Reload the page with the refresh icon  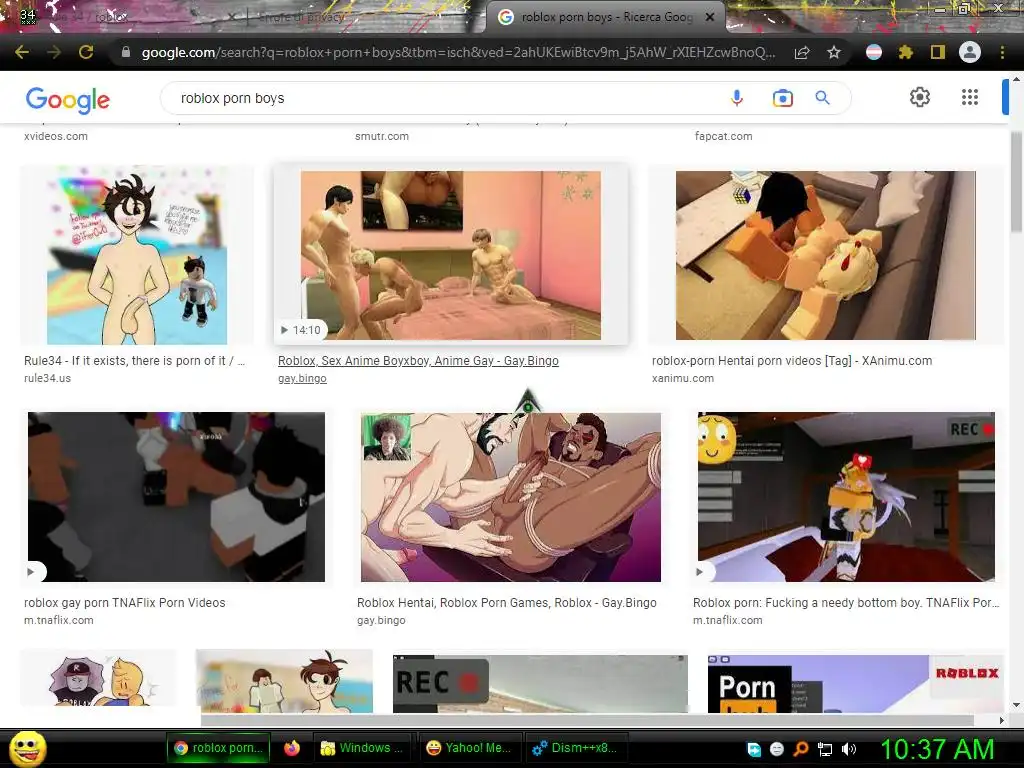coord(86,52)
